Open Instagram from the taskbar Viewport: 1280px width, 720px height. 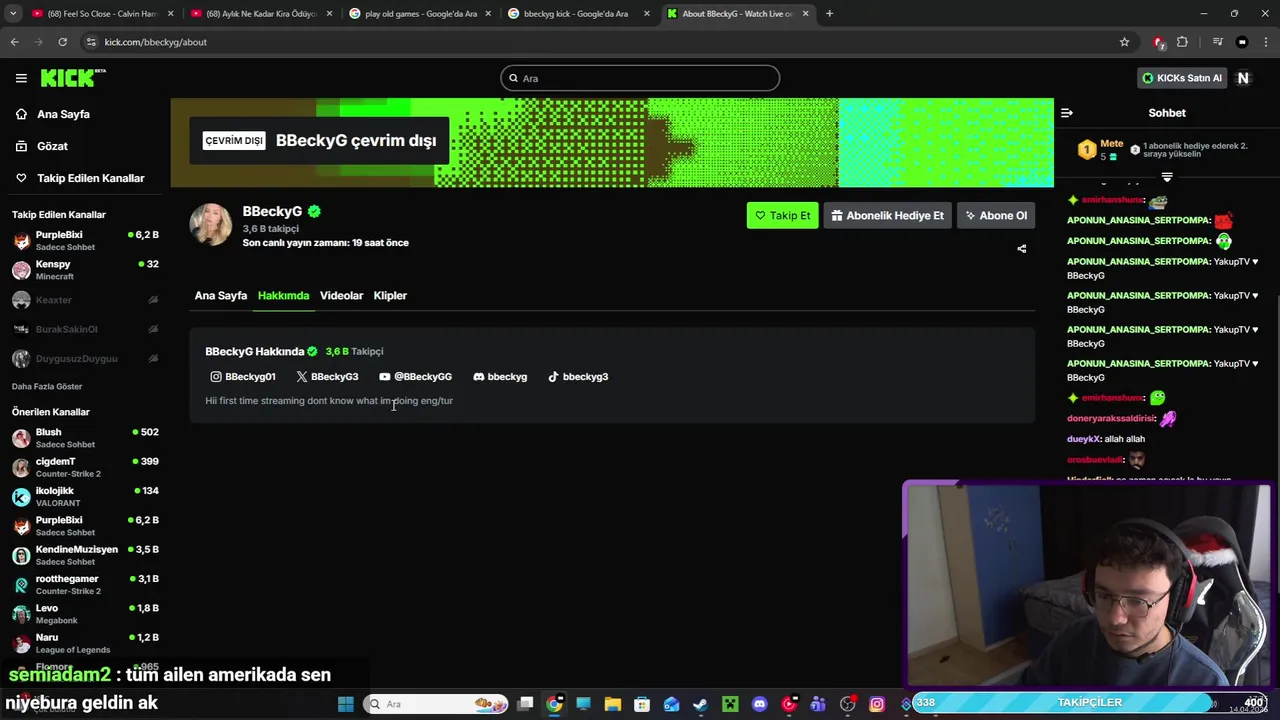click(x=877, y=704)
